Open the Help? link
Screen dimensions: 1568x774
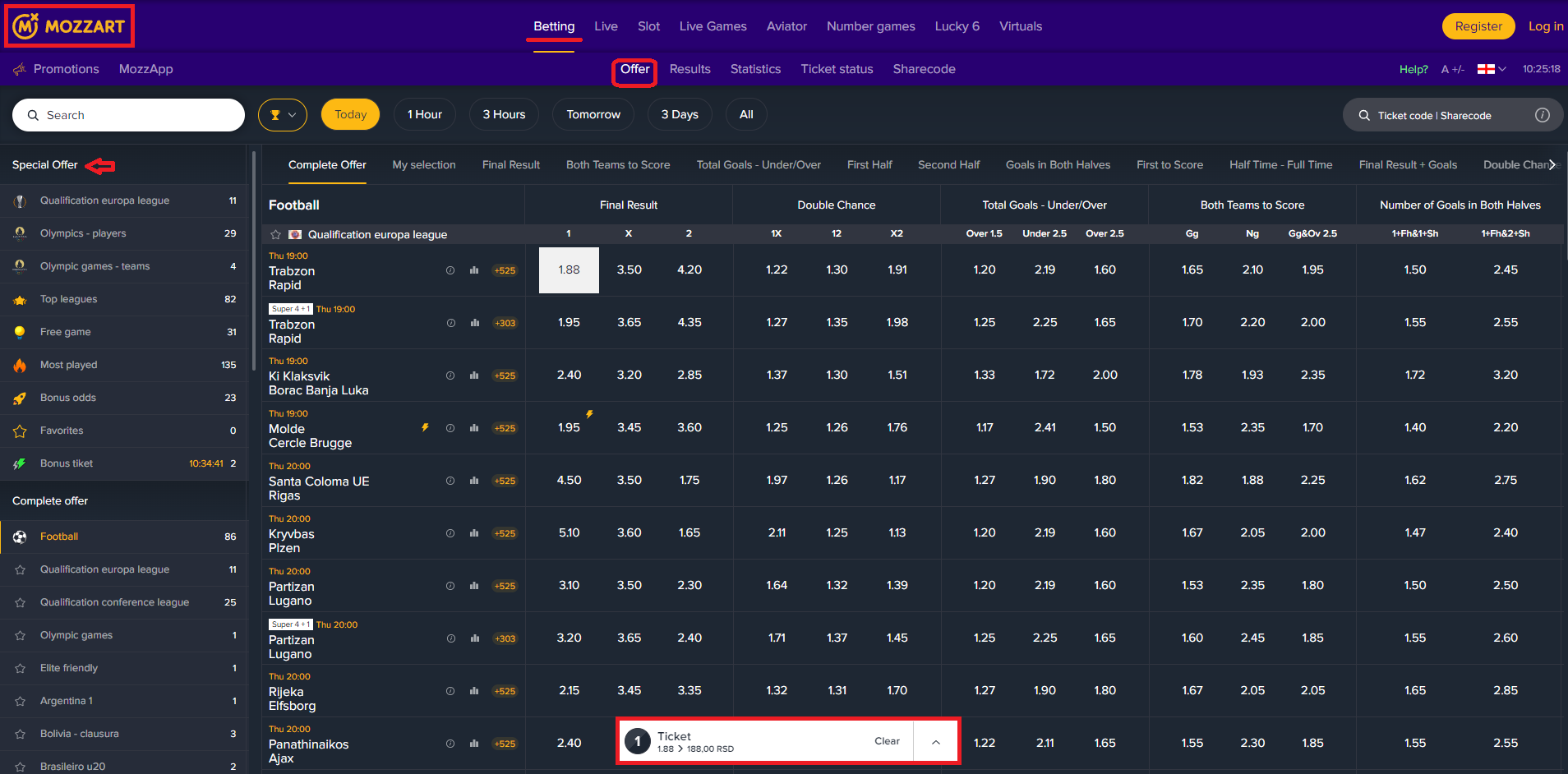pos(1414,69)
